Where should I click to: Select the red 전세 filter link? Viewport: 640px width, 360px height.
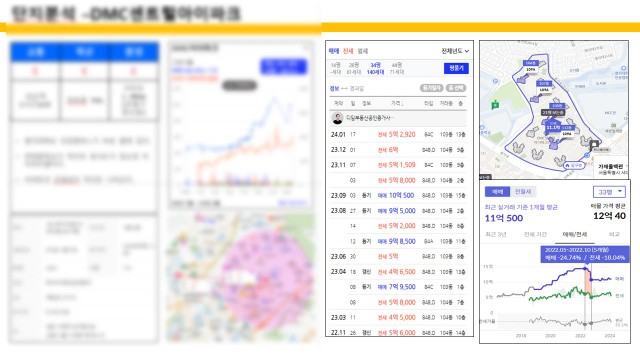click(348, 51)
